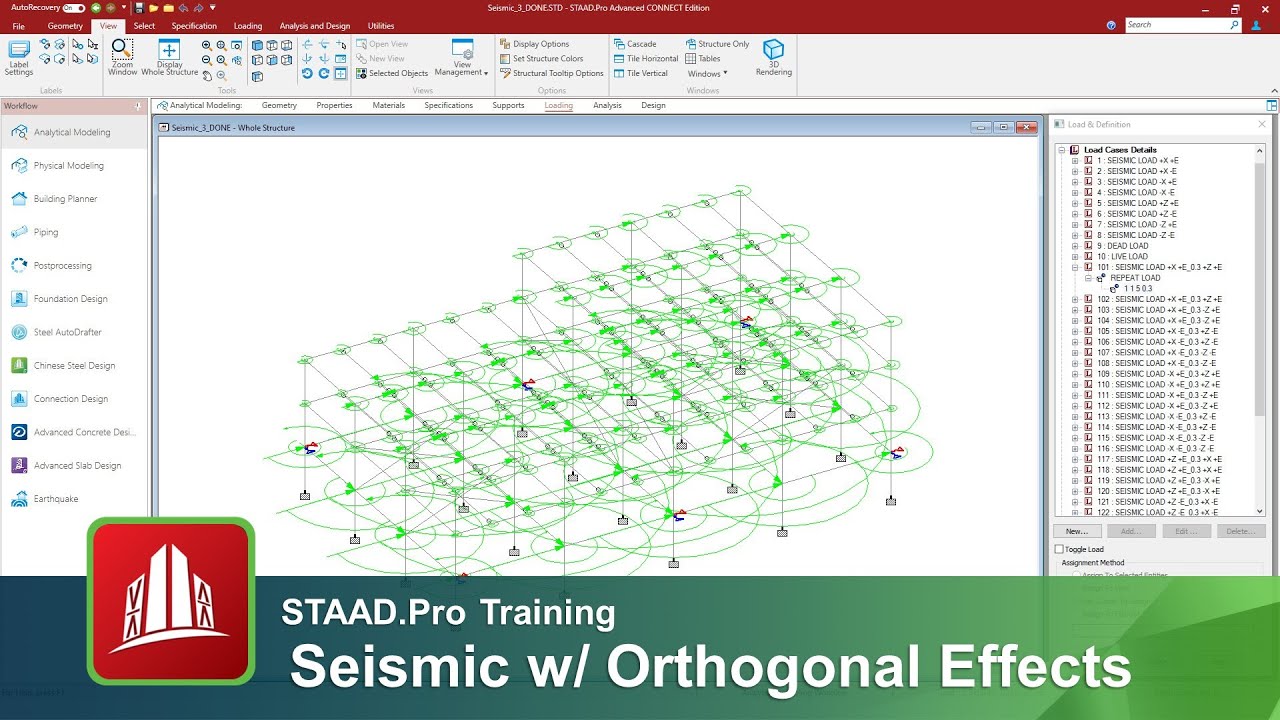
Task: Select Tile Horizontal option
Action: click(646, 58)
